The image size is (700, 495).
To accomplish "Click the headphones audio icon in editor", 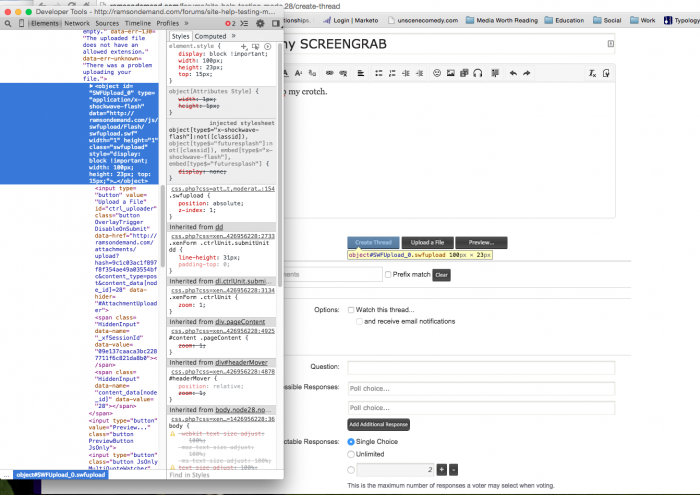I will click(478, 73).
